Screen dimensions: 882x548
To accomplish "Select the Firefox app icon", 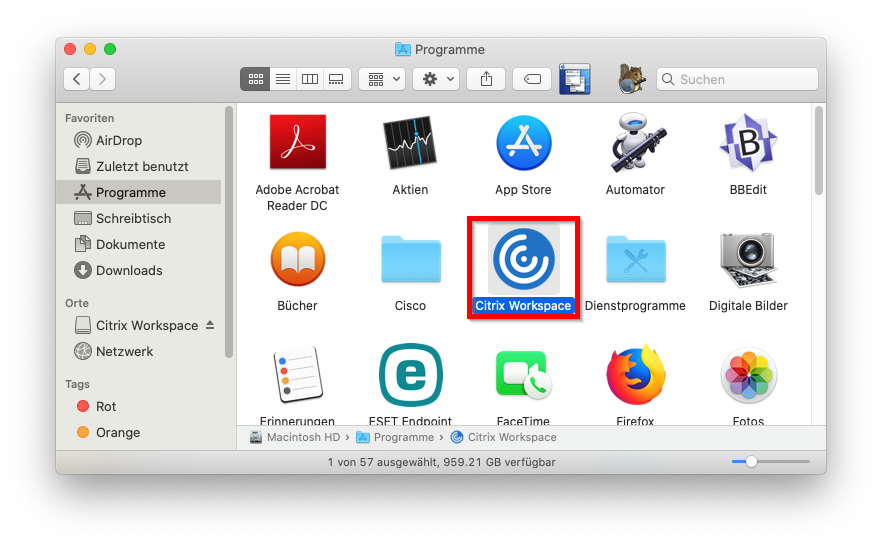I will [636, 375].
